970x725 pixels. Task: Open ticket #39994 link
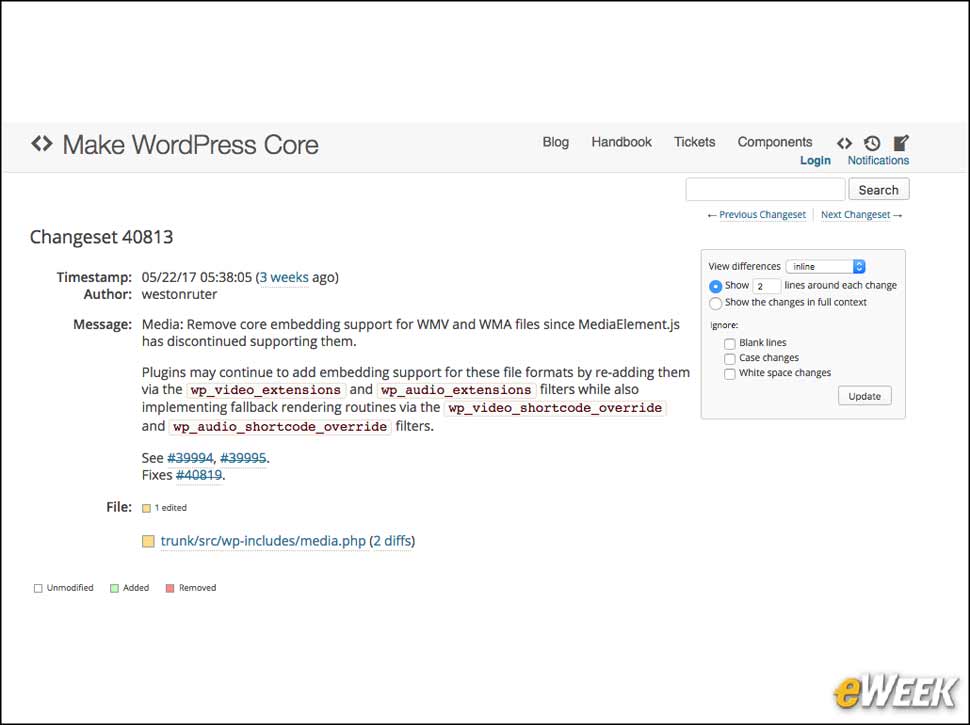tap(190, 458)
